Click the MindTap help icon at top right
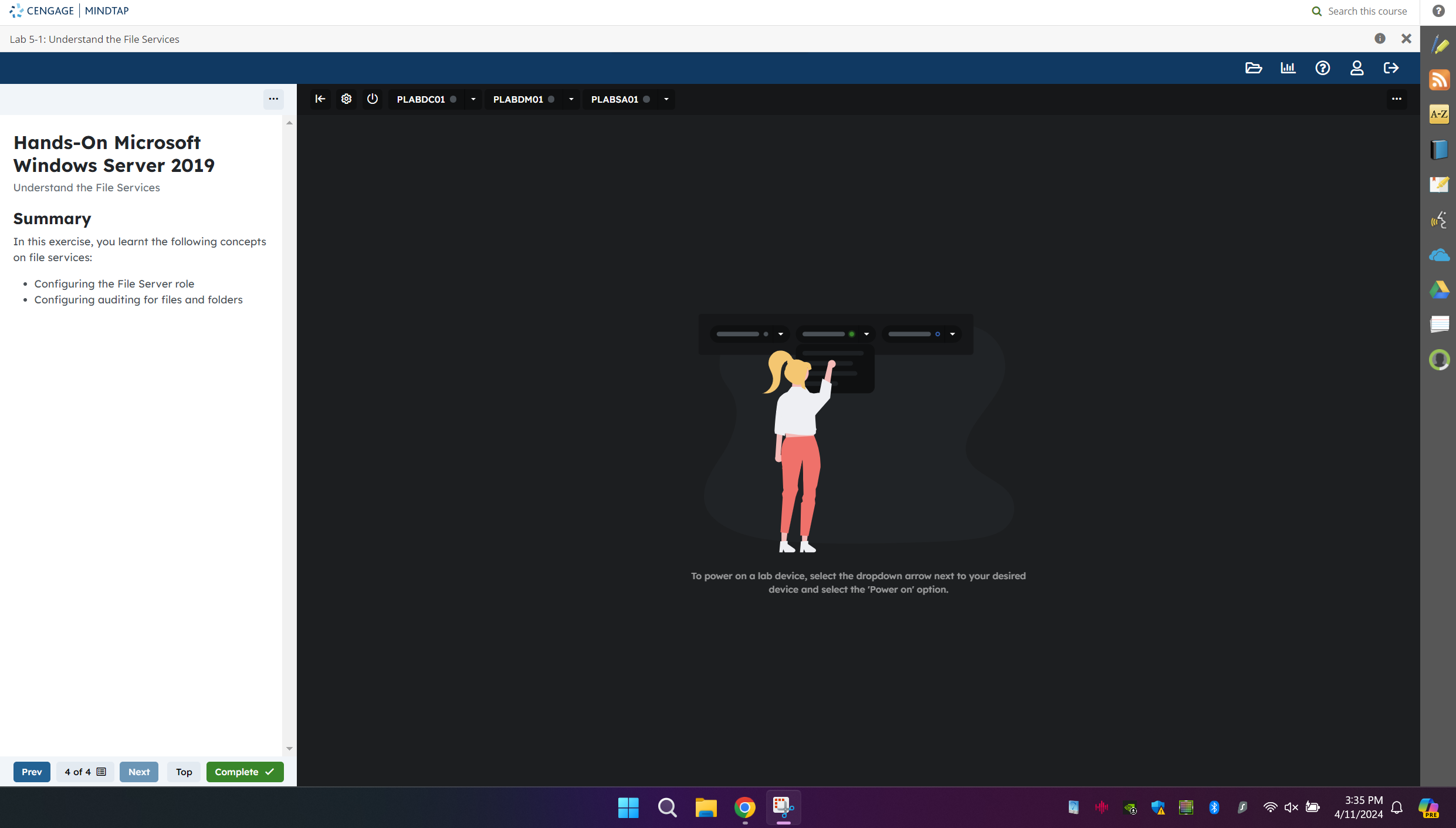This screenshot has width=1456, height=828. pyautogui.click(x=1438, y=11)
